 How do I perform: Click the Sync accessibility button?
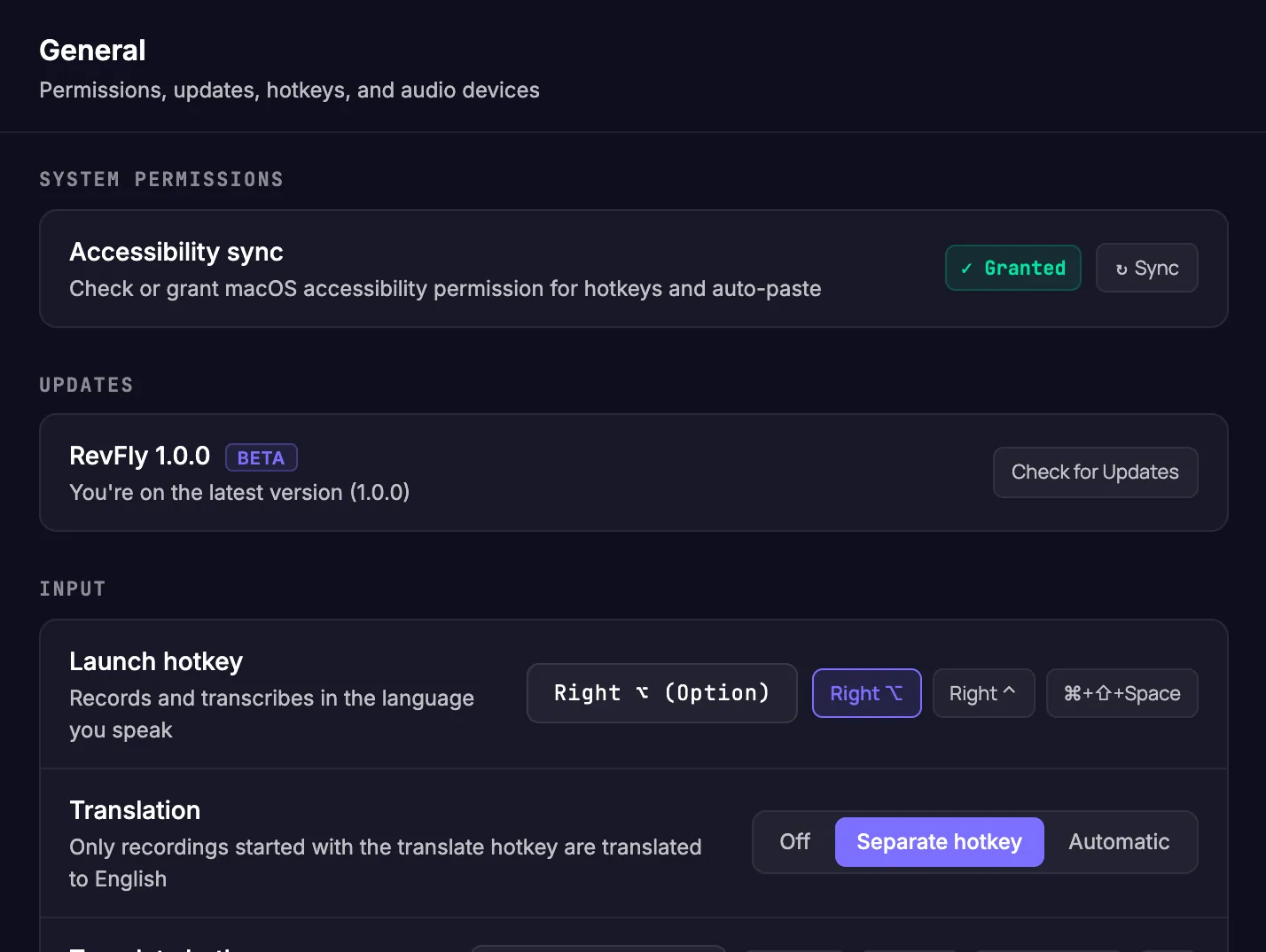(1146, 268)
